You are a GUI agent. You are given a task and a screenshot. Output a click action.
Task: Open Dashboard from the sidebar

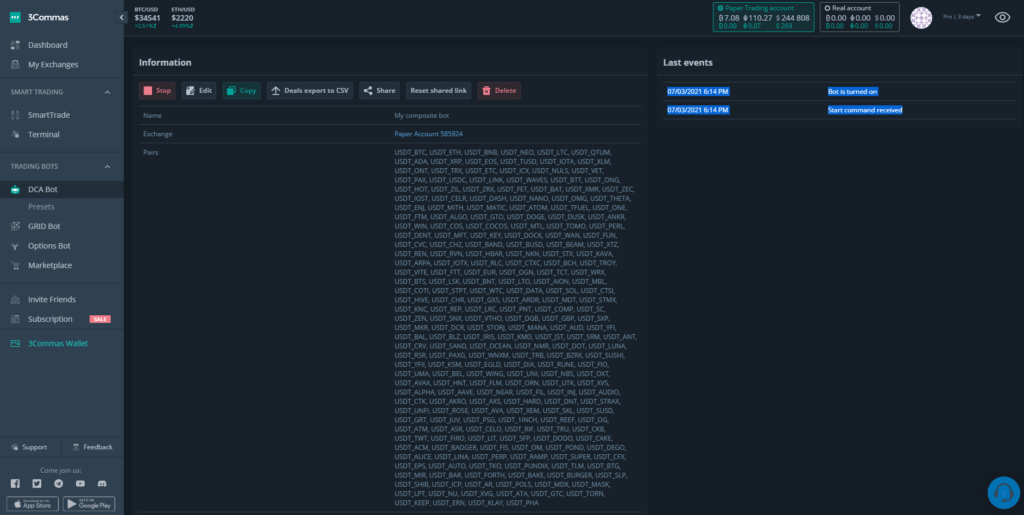click(x=48, y=45)
